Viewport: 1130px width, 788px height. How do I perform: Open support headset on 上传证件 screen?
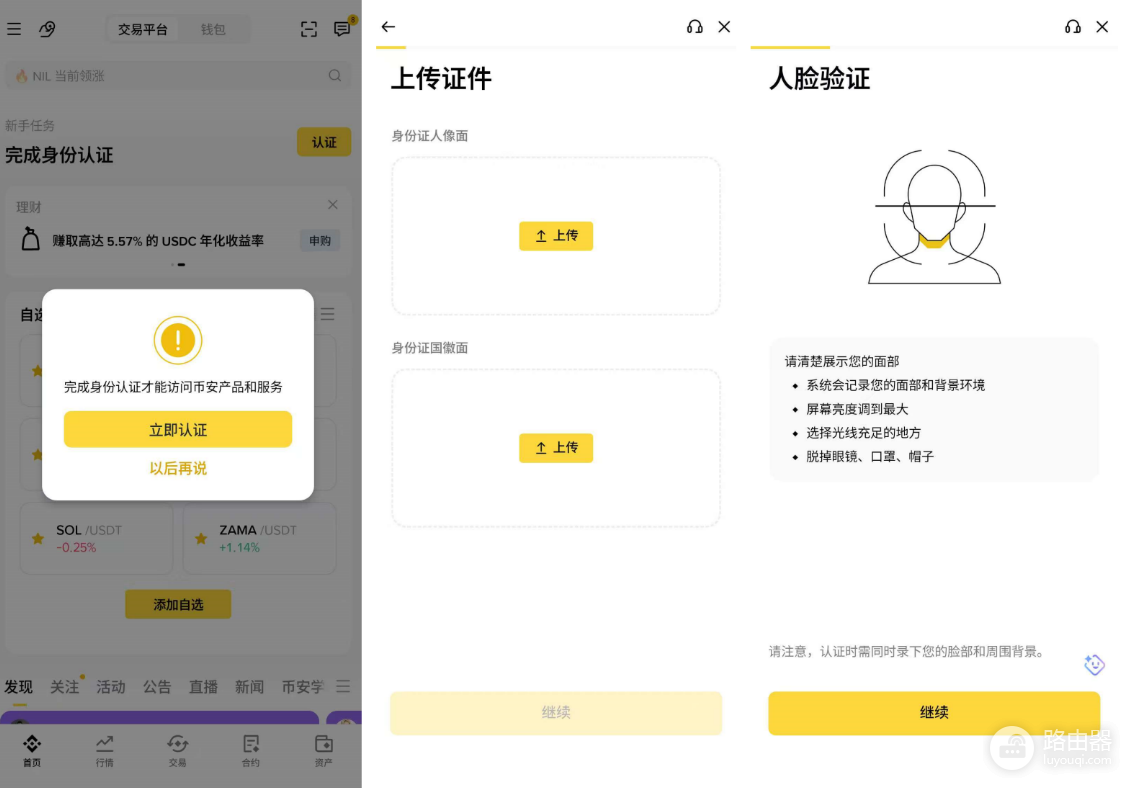point(695,27)
